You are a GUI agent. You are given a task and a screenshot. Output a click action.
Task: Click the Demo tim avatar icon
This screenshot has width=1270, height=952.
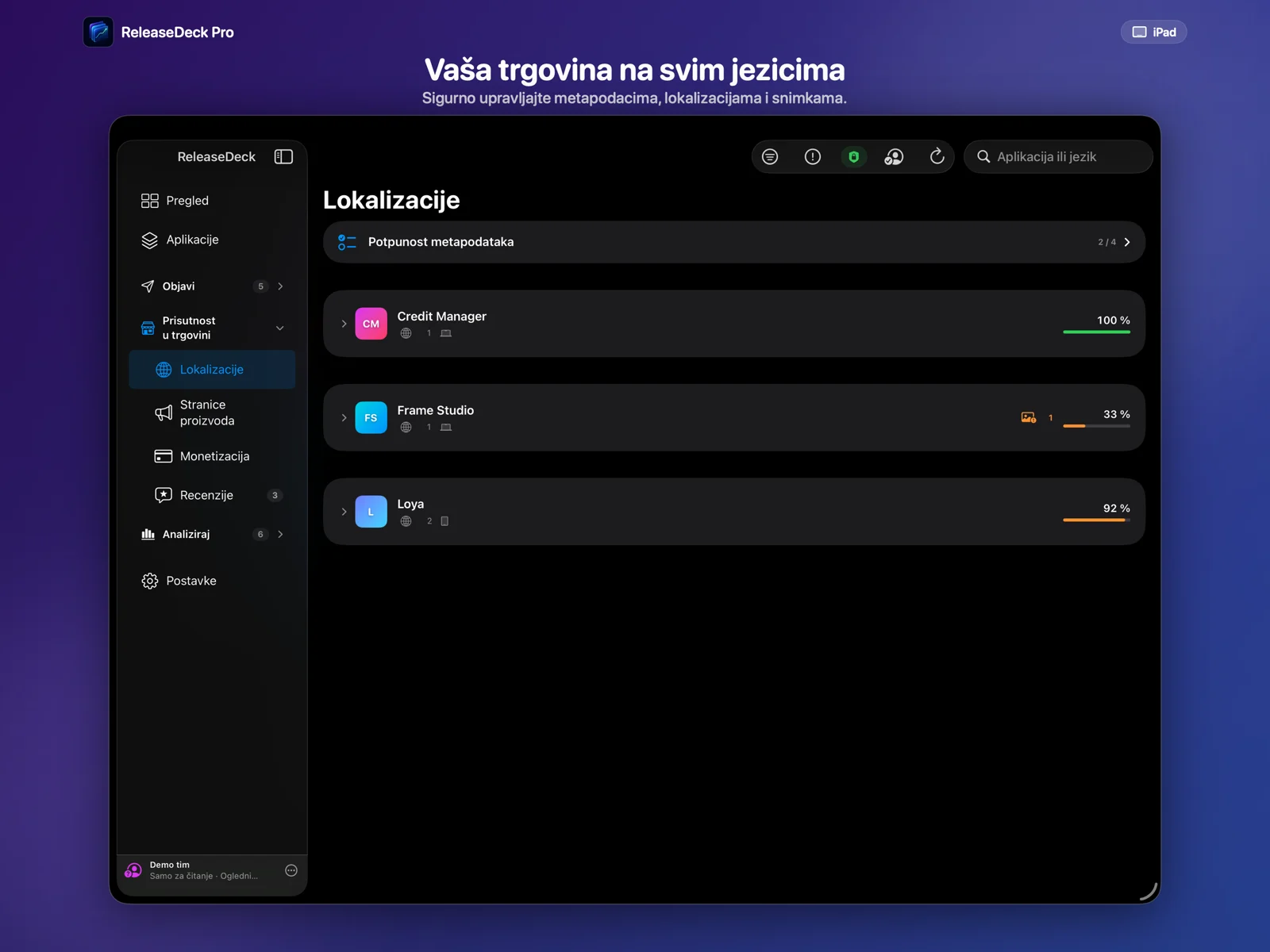[133, 870]
